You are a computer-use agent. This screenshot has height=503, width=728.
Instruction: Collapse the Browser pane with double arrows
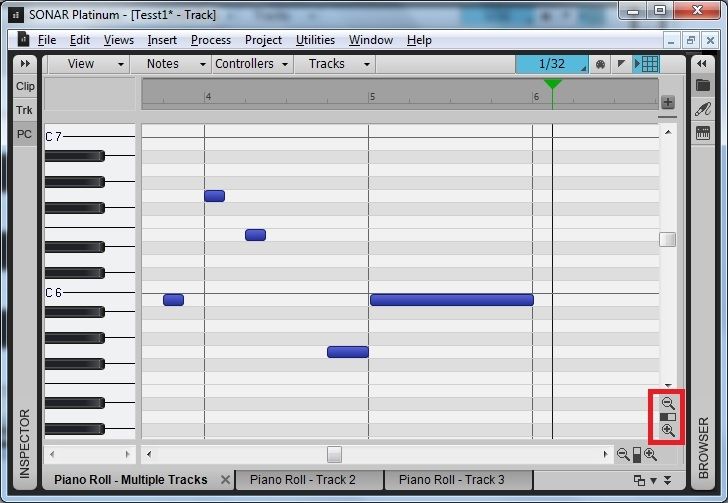(703, 63)
